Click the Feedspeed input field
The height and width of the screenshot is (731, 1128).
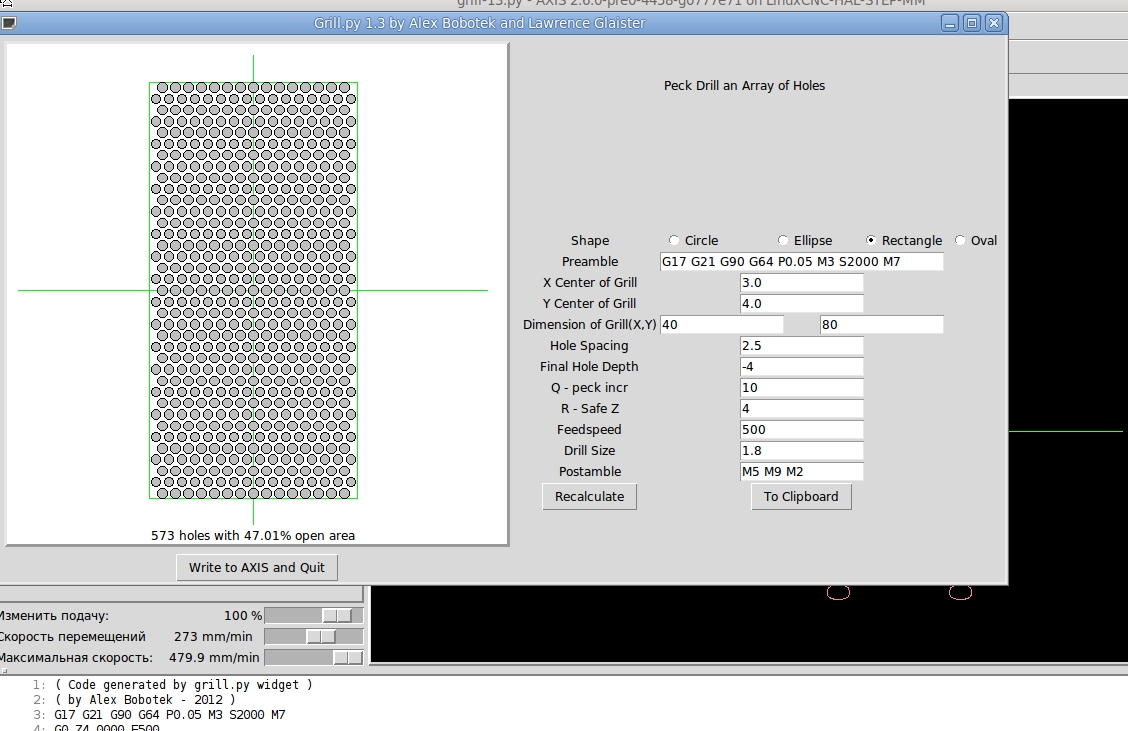[x=801, y=430]
